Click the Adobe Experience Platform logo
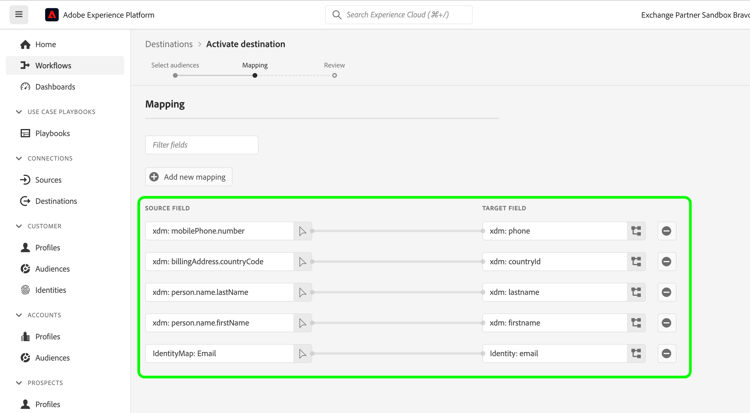This screenshot has width=750, height=413. click(52, 15)
